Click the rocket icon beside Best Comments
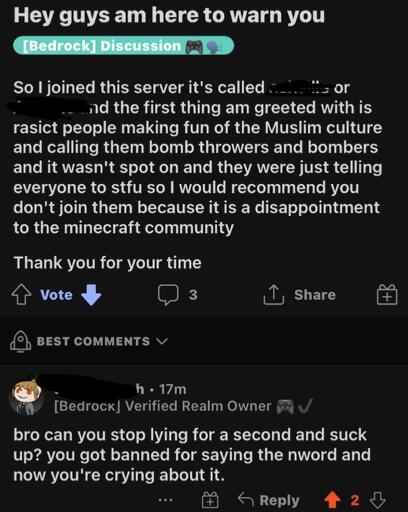 tap(21, 341)
